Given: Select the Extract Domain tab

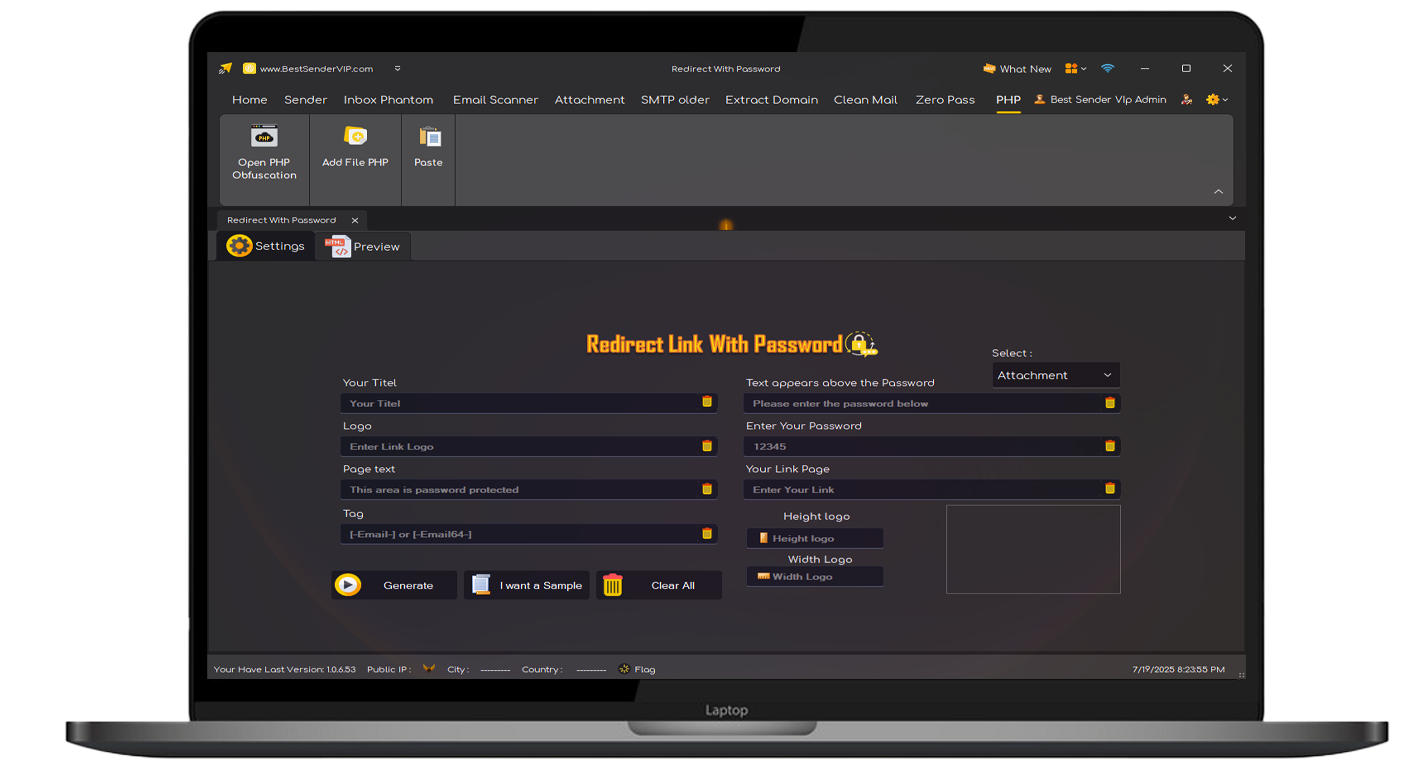Looking at the screenshot, I should pos(771,100).
